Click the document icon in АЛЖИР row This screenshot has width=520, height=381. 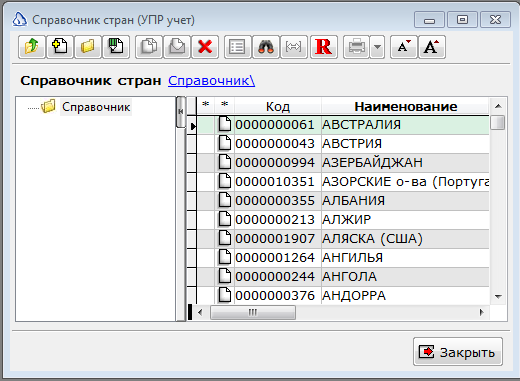click(225, 219)
